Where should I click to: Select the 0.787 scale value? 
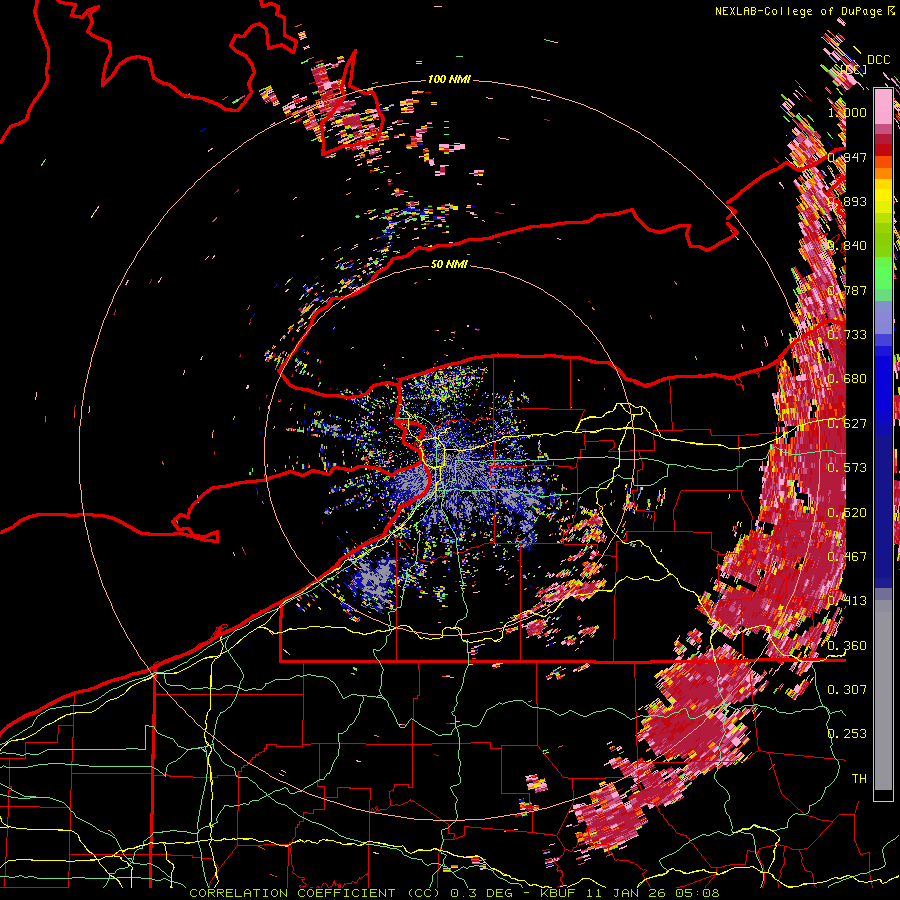[847, 290]
